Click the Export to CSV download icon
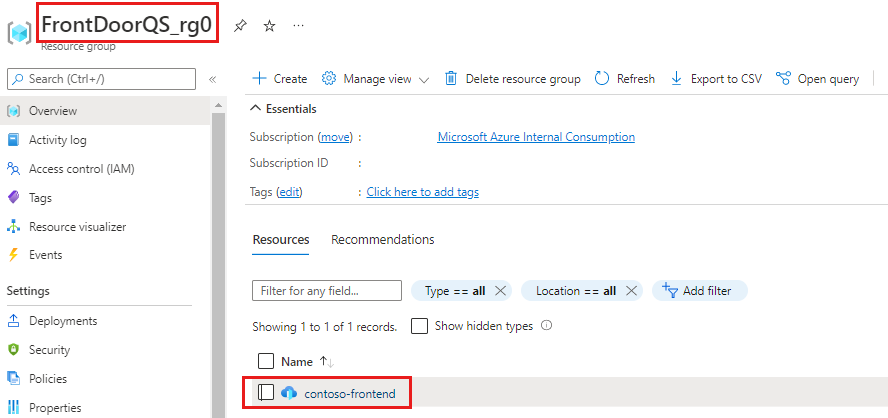888x418 pixels. 676,79
